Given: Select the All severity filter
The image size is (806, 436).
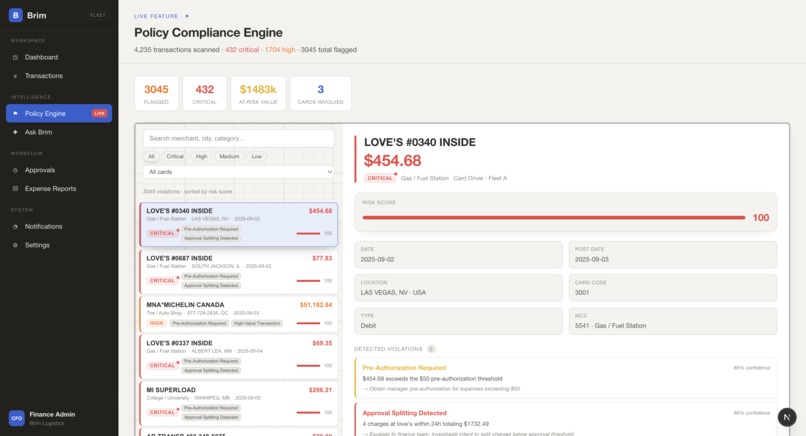Looking at the screenshot, I should pos(151,156).
